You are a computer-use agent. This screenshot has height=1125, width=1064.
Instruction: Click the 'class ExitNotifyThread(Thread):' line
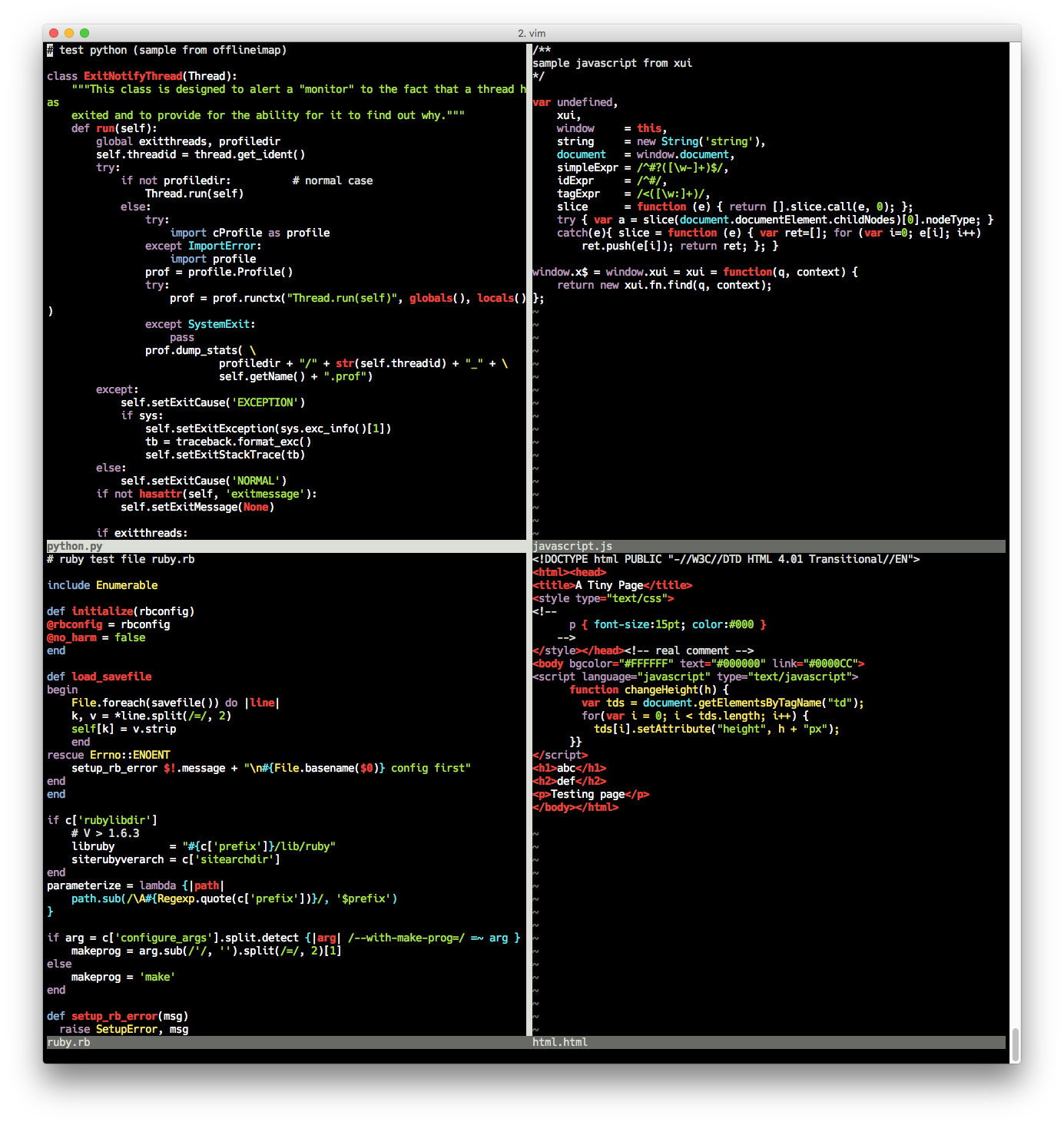coord(142,76)
